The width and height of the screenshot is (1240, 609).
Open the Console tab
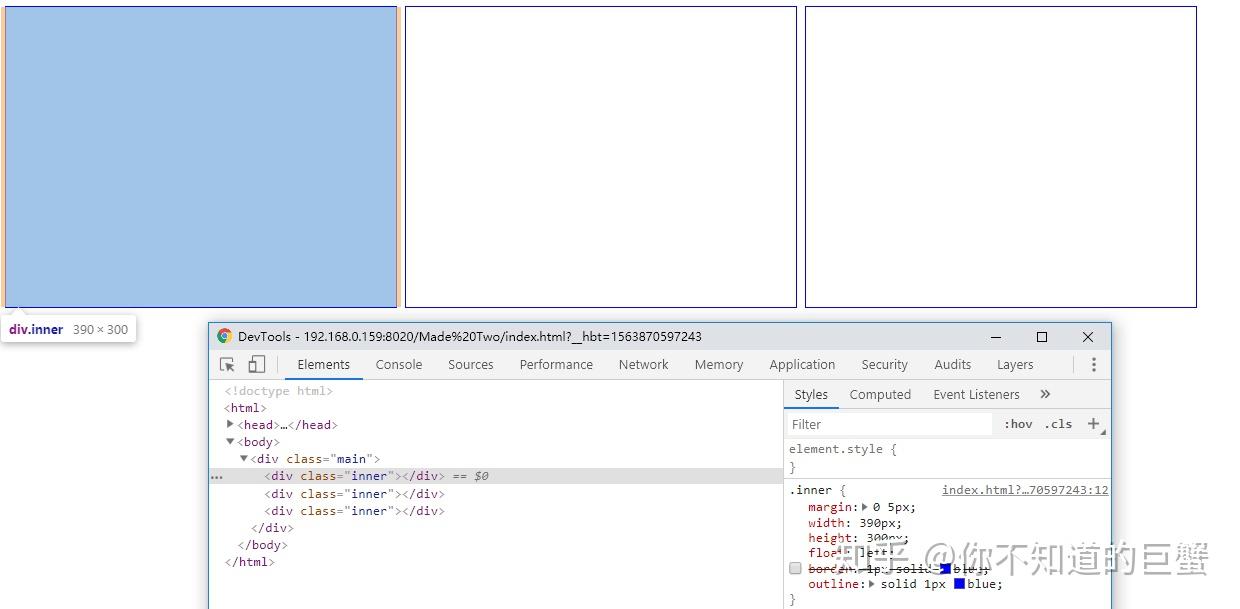pyautogui.click(x=399, y=365)
